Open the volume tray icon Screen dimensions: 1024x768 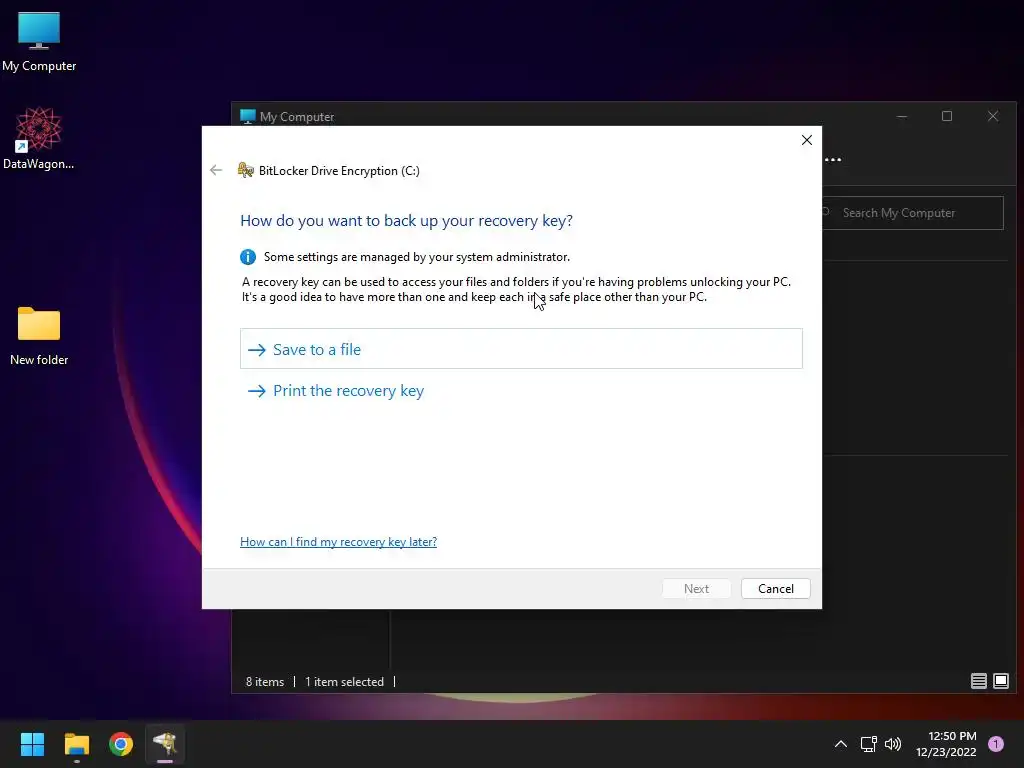pos(893,744)
